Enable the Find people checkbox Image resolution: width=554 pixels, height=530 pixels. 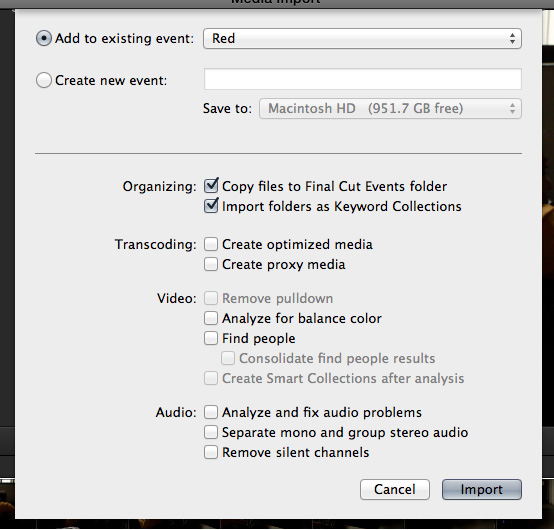pos(211,338)
